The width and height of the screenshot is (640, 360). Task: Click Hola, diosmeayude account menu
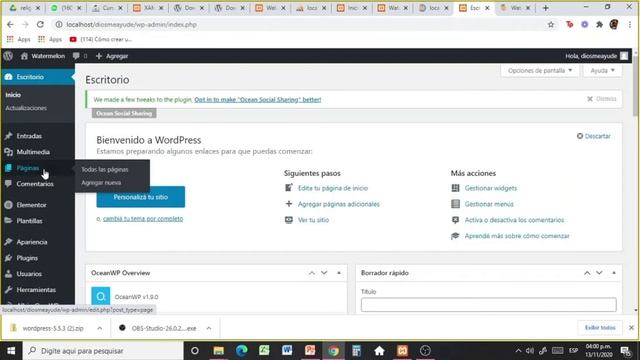click(596, 56)
